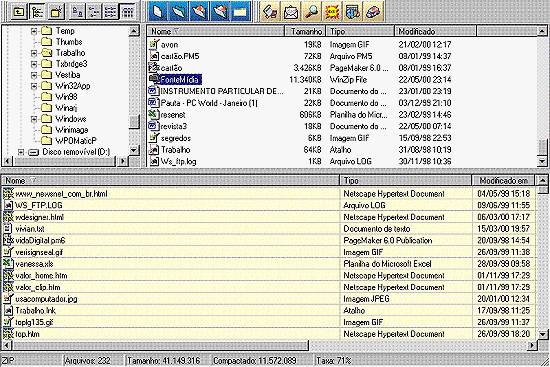
Task: Sort upper list by Nome column
Action: coord(215,31)
